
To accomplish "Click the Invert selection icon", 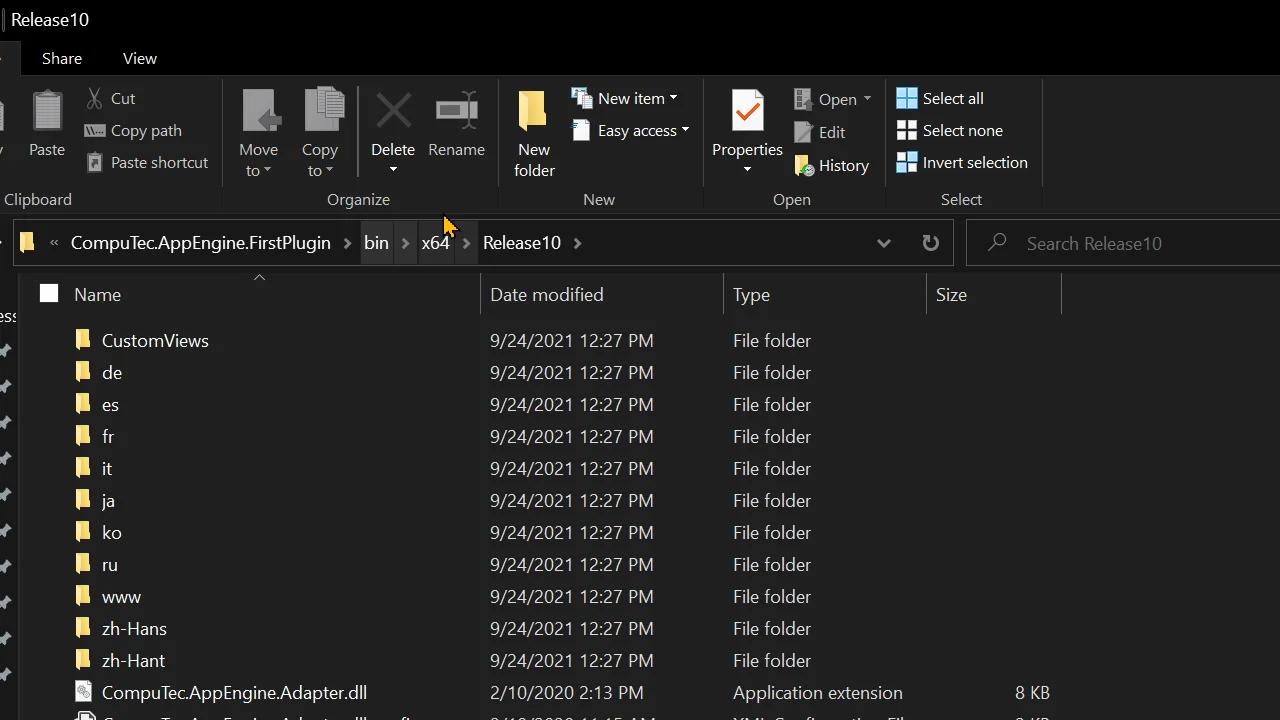I will pyautogui.click(x=907, y=163).
